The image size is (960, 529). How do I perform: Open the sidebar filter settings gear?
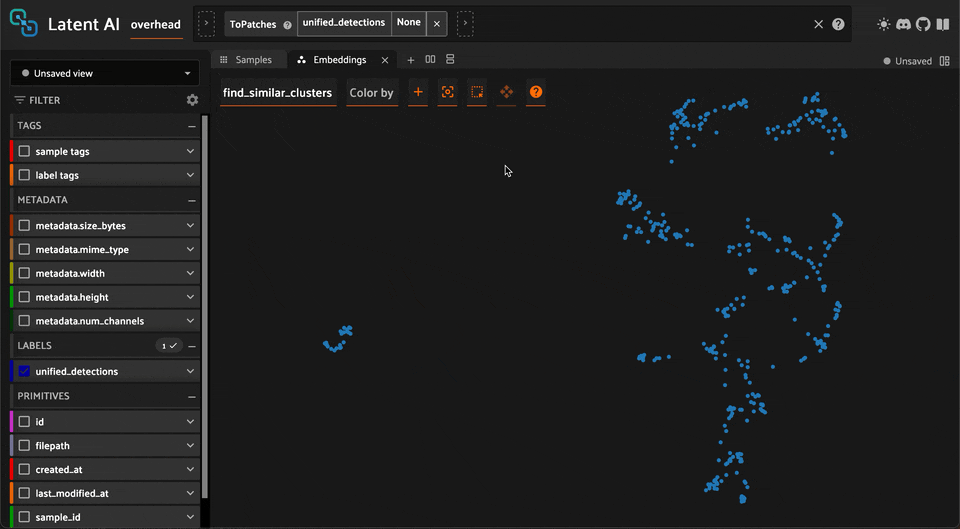(192, 100)
